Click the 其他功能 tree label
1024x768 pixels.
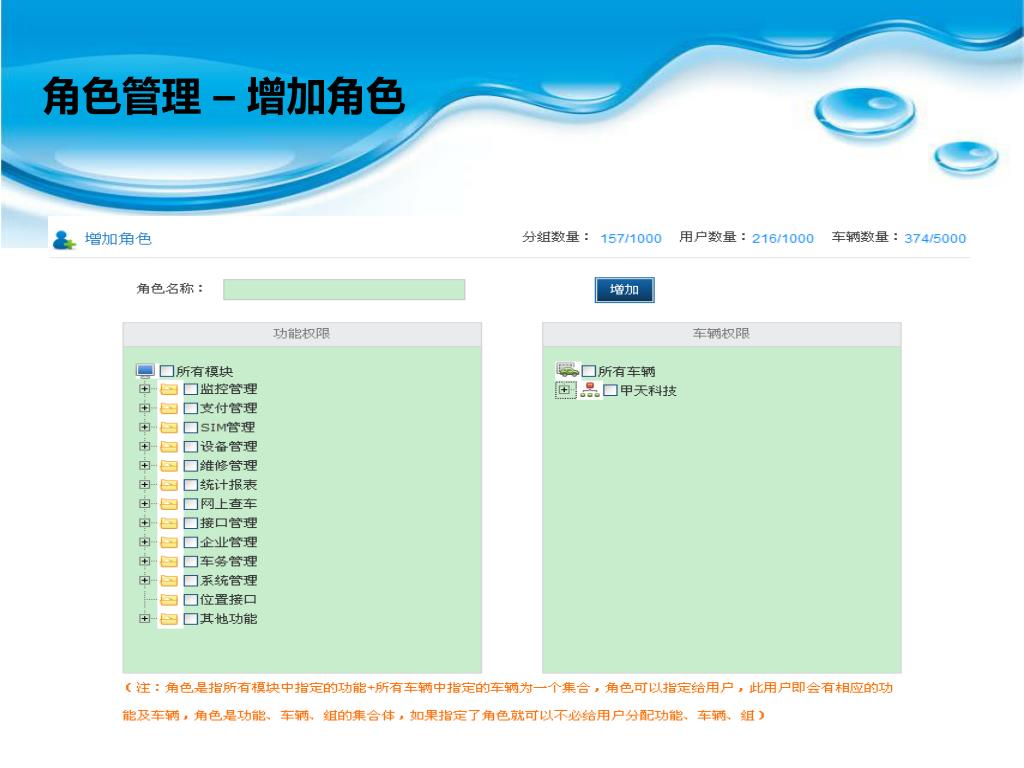229,618
